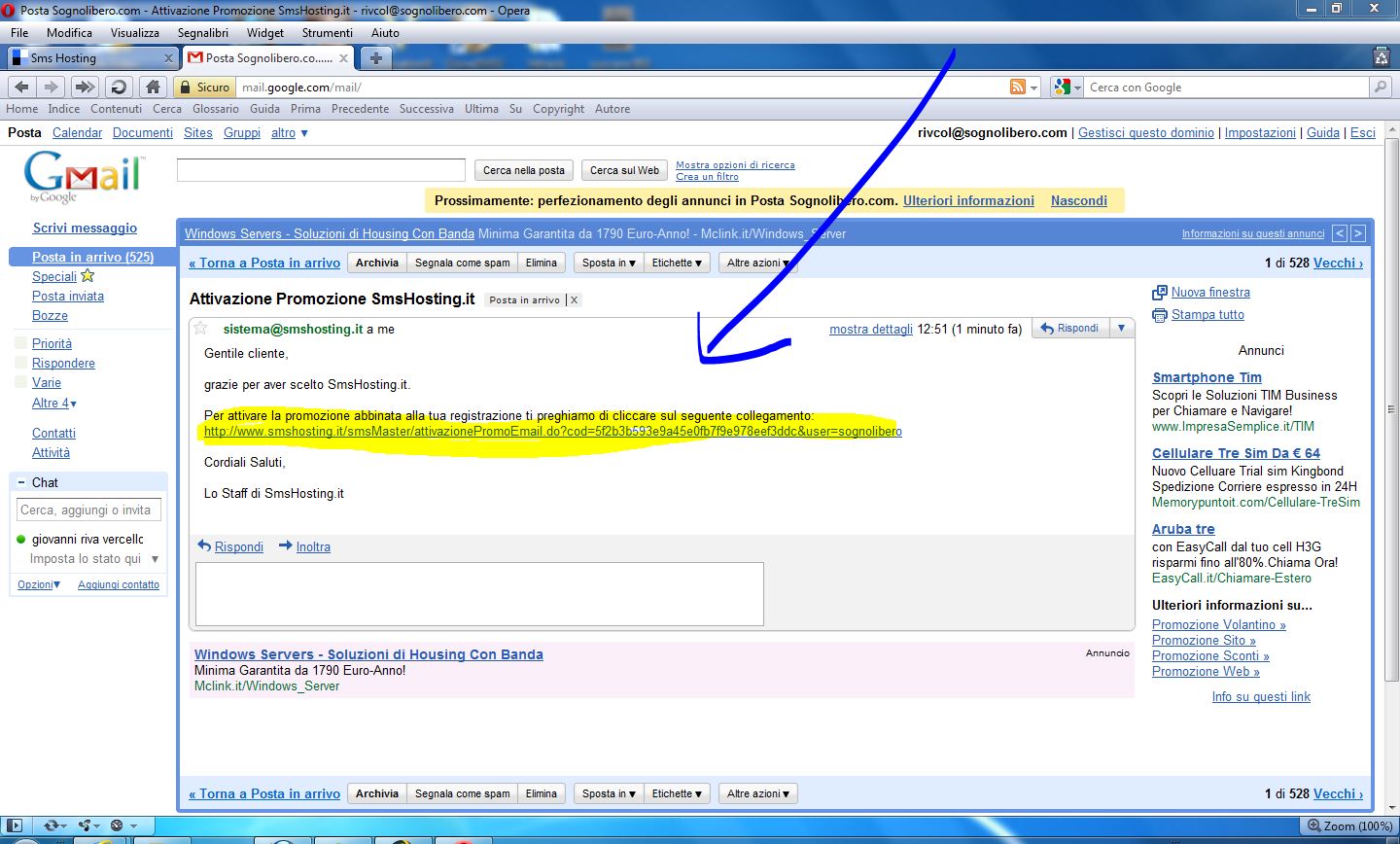
Task: Open the Visualizza menu
Action: (134, 32)
